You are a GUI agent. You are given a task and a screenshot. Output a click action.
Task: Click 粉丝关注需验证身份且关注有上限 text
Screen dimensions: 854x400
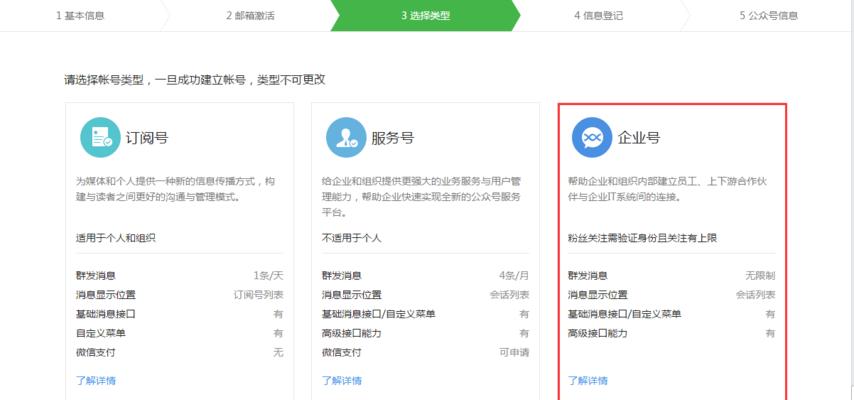pyautogui.click(x=642, y=238)
